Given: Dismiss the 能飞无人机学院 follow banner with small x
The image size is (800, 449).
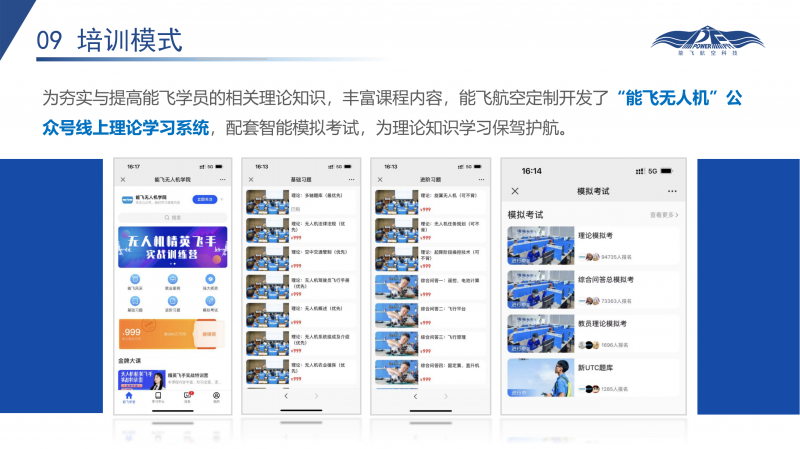Looking at the screenshot, I should pos(222,199).
